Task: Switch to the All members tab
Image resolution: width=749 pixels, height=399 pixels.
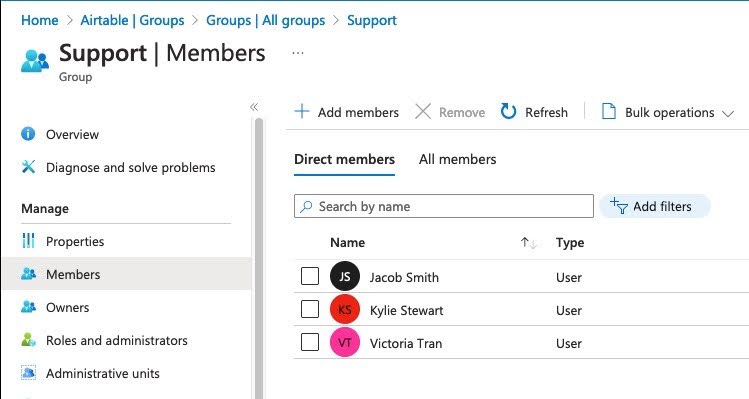Action: [x=458, y=159]
